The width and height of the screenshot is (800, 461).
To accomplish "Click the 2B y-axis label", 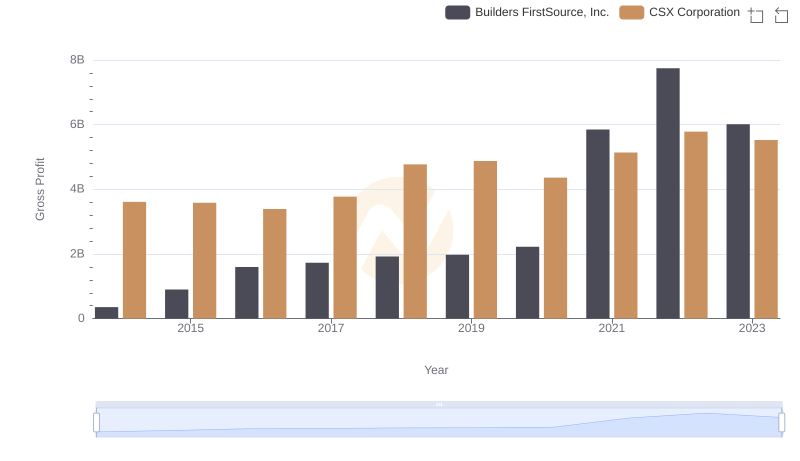I will 77,254.
